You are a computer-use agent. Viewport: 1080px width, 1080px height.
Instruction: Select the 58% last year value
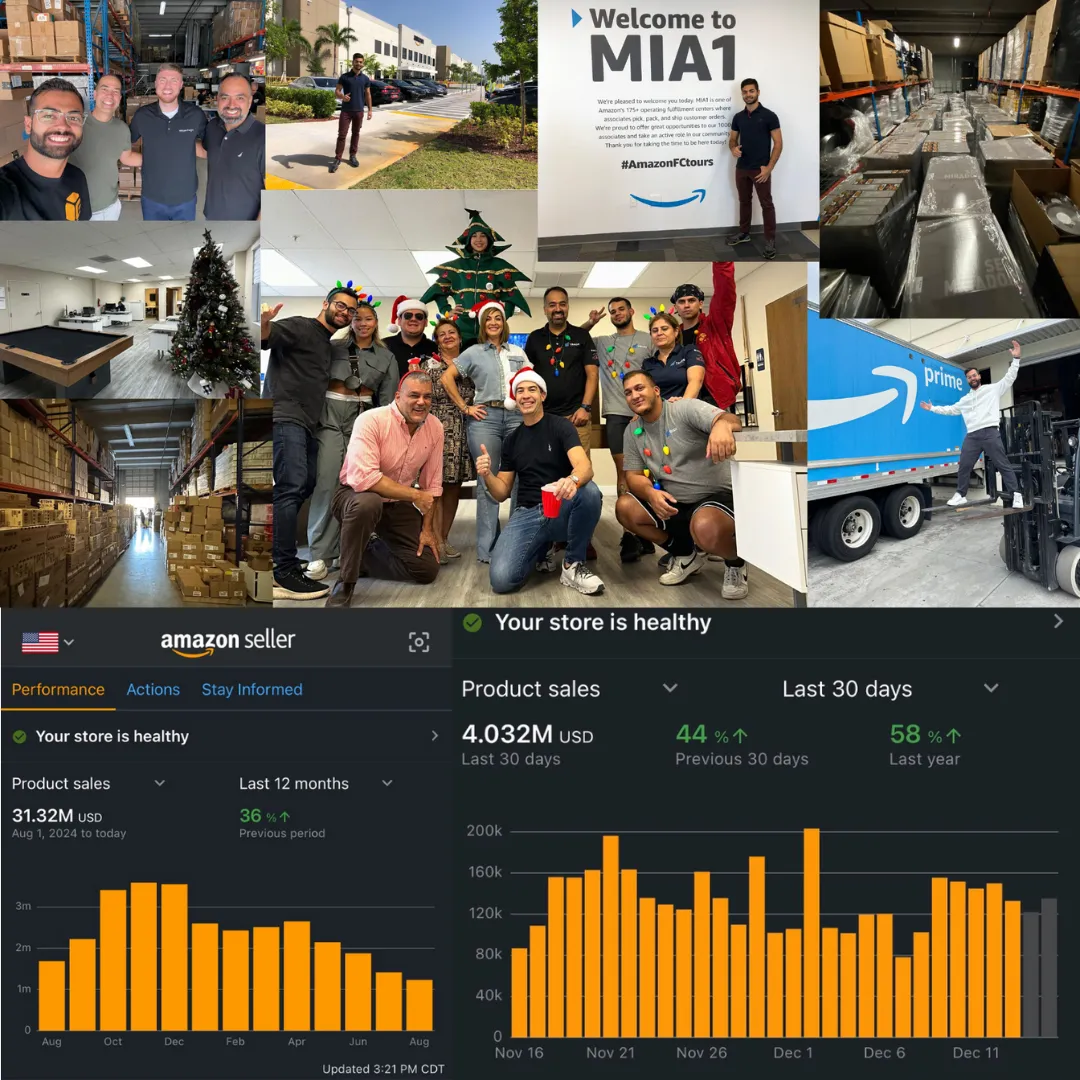(x=925, y=734)
